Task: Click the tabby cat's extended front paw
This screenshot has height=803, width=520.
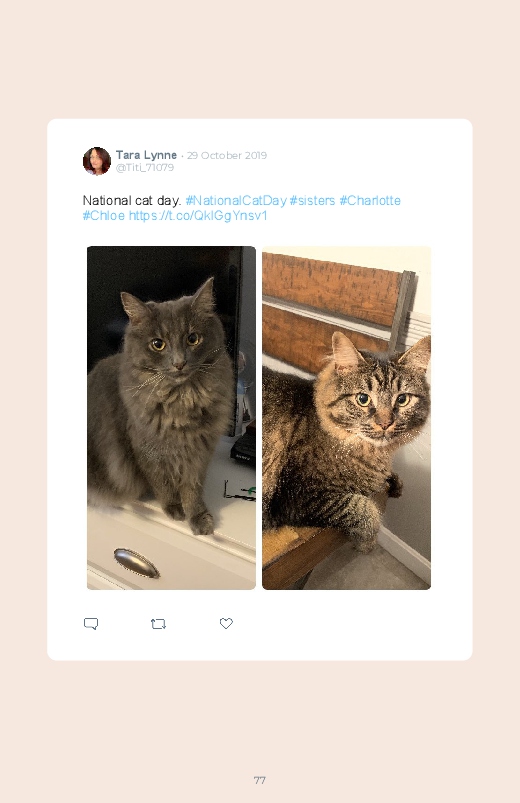Action: 363,523
